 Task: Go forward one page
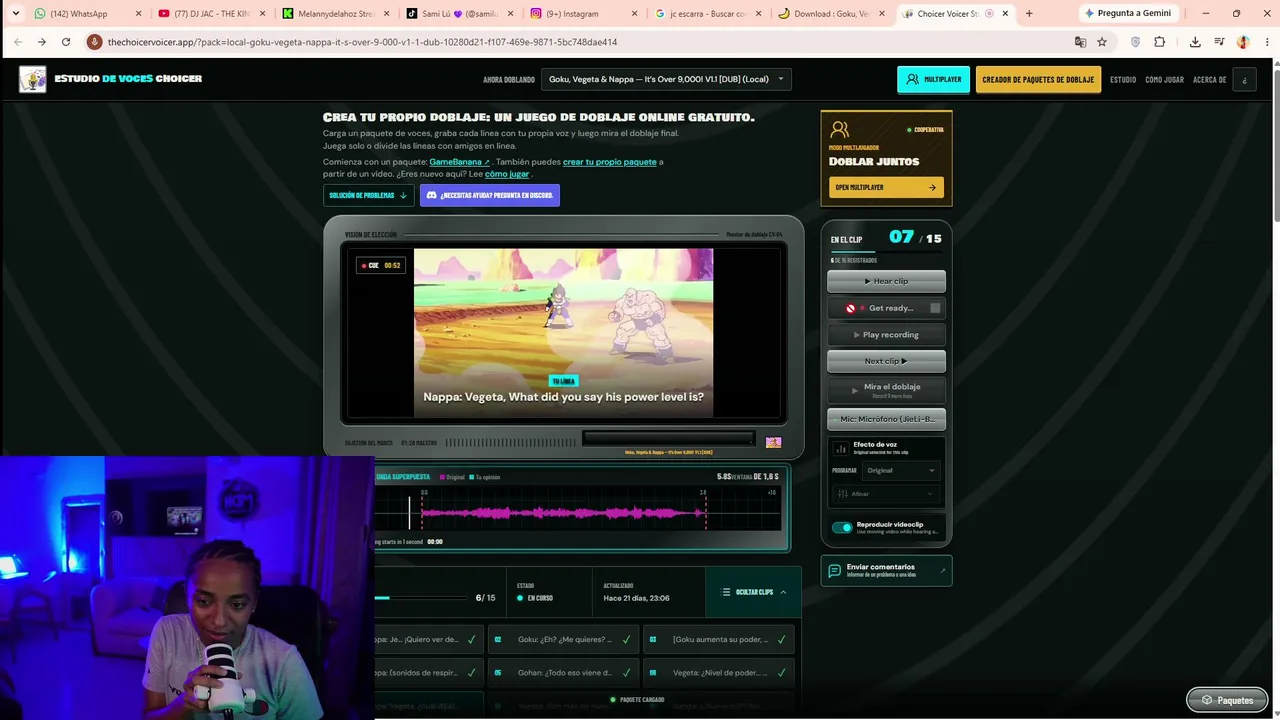[x=41, y=42]
